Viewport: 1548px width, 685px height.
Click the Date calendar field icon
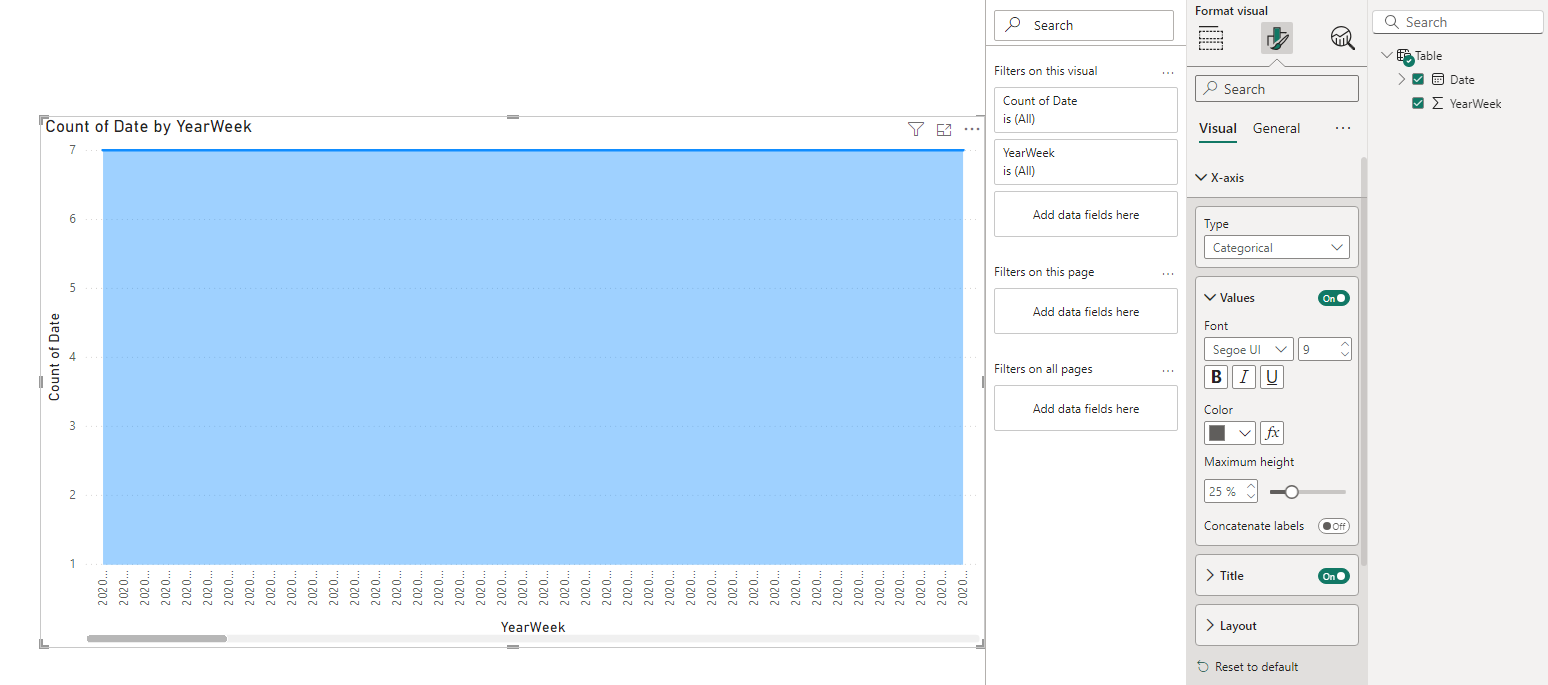(1438, 79)
